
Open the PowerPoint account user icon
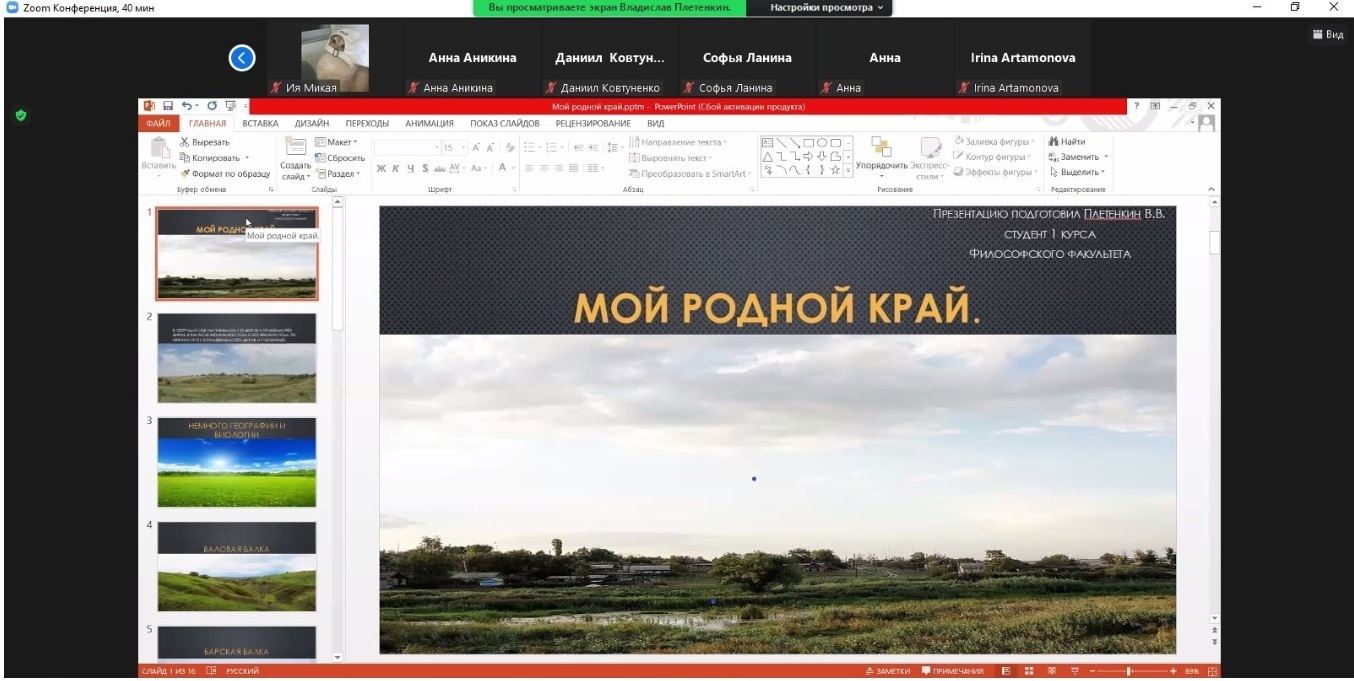(1207, 122)
